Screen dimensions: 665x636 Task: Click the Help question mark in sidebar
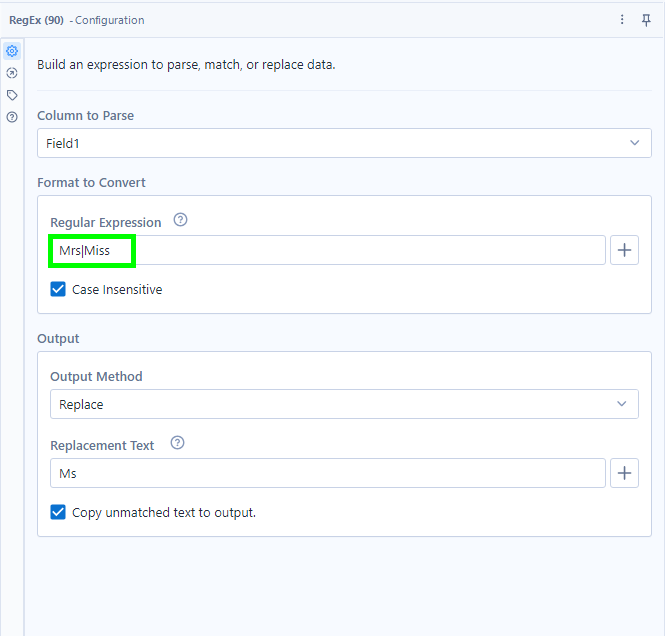12,117
